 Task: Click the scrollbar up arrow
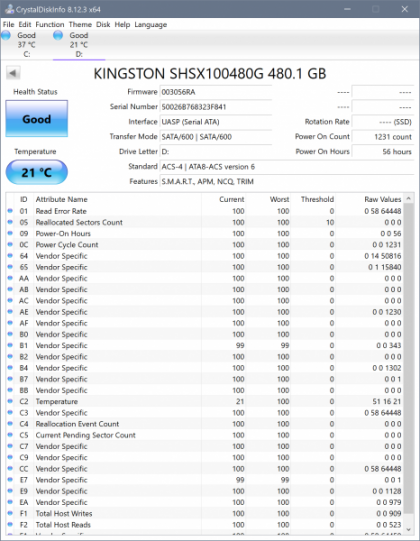(x=409, y=198)
